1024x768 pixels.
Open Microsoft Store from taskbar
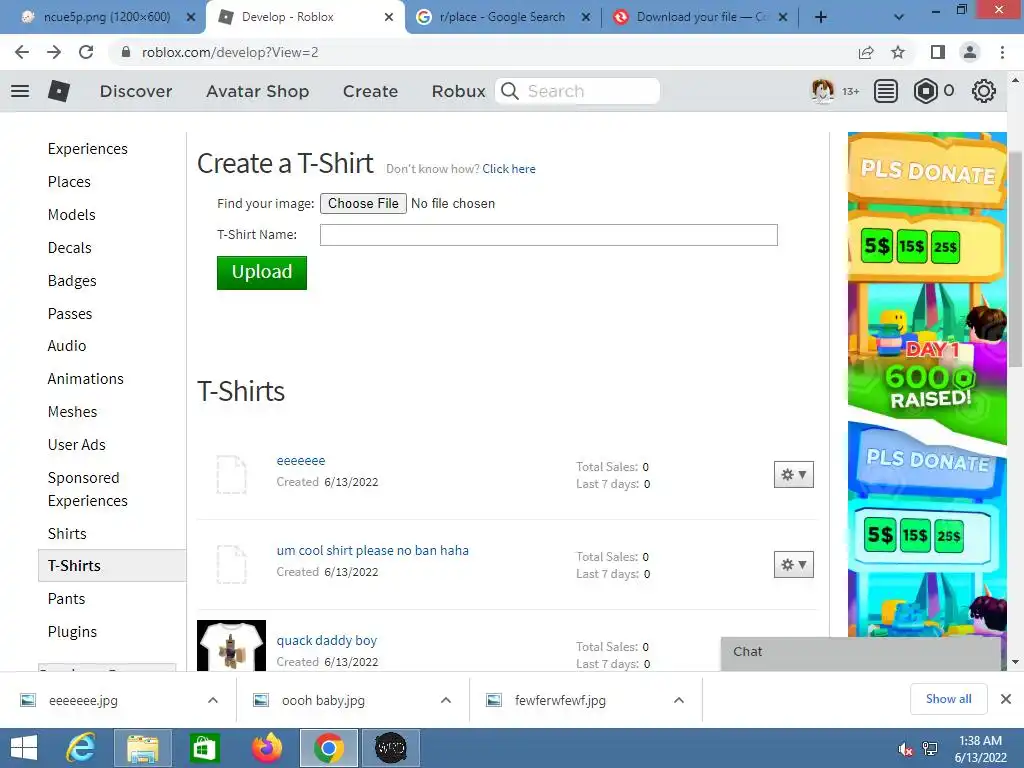204,748
